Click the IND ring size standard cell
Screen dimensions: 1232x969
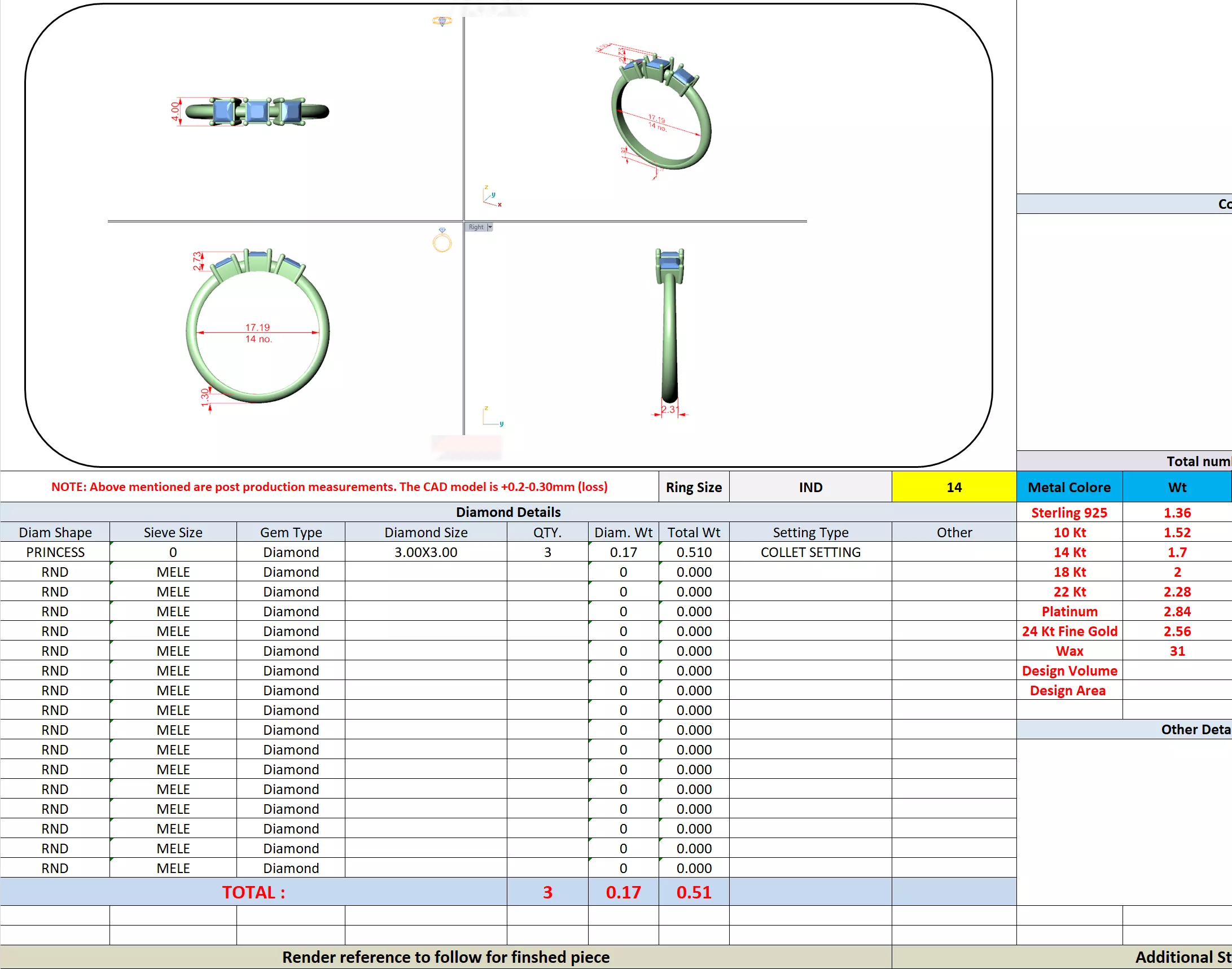coord(810,488)
